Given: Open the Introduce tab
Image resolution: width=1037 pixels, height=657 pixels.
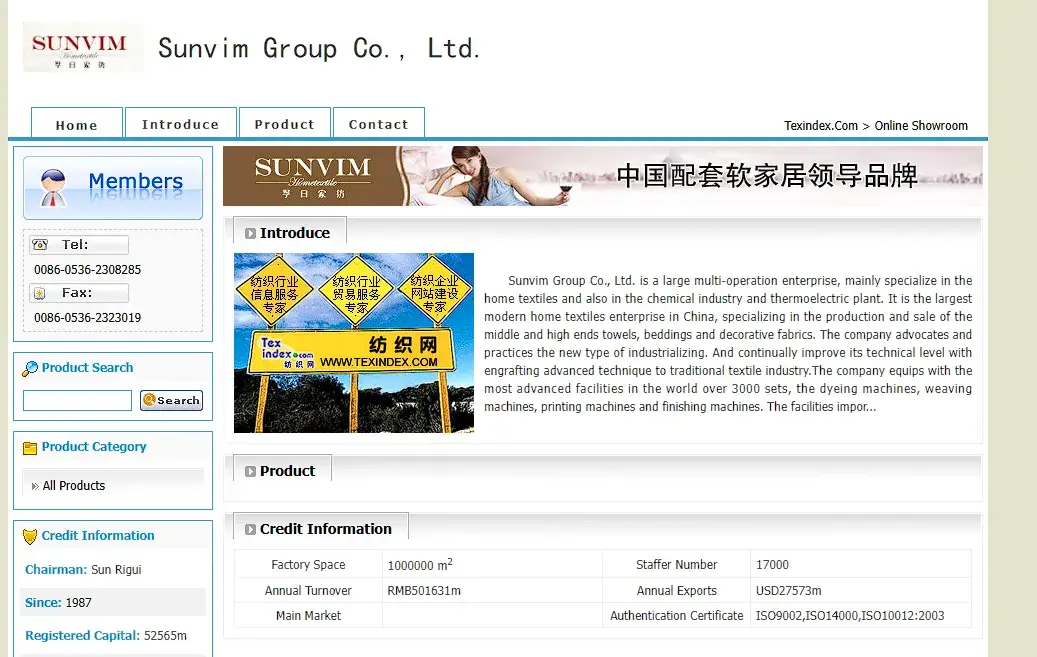Looking at the screenshot, I should coord(181,124).
